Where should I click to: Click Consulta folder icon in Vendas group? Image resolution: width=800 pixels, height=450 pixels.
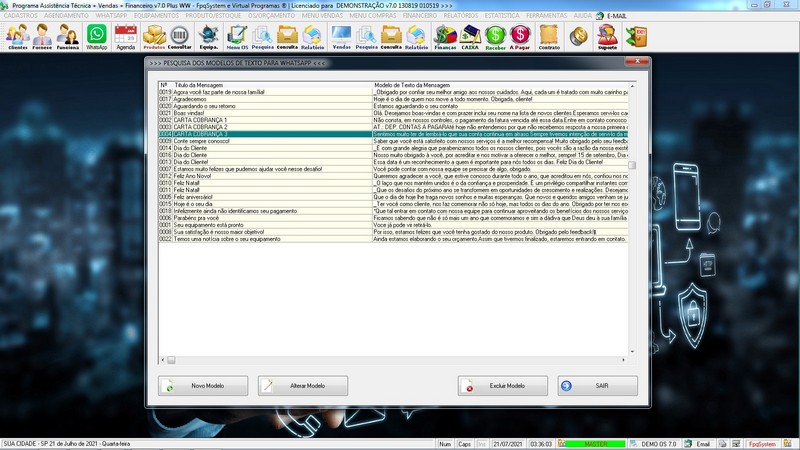point(391,37)
